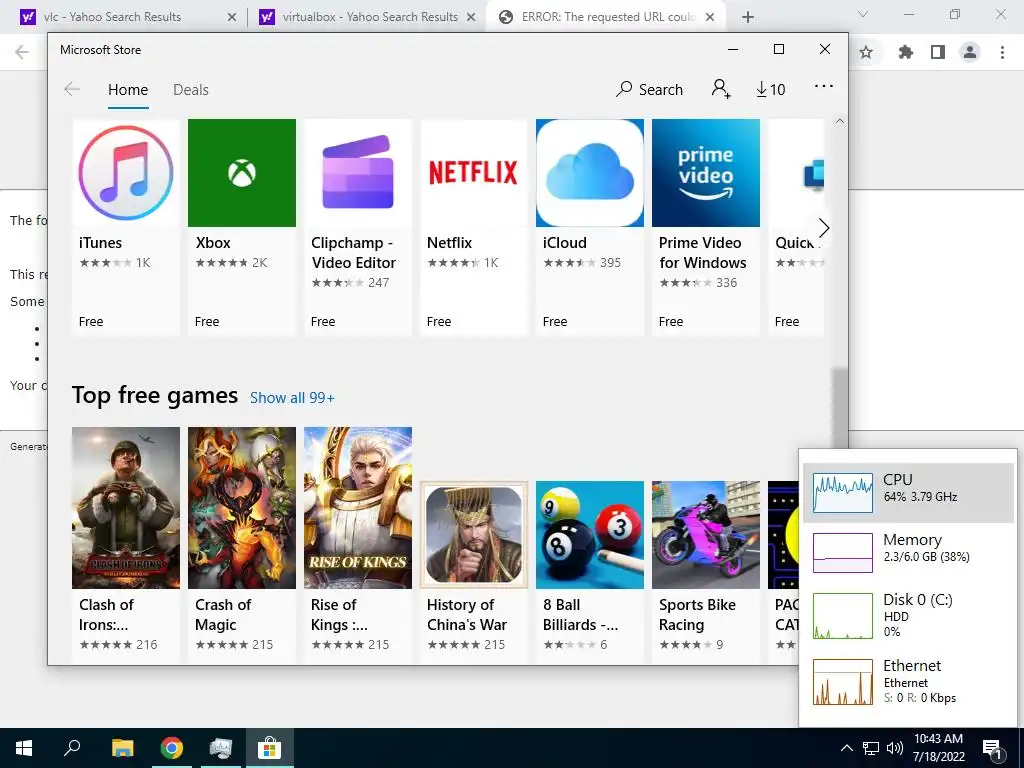The image size is (1024, 768).
Task: Open volume speaker tray icon
Action: (x=895, y=748)
